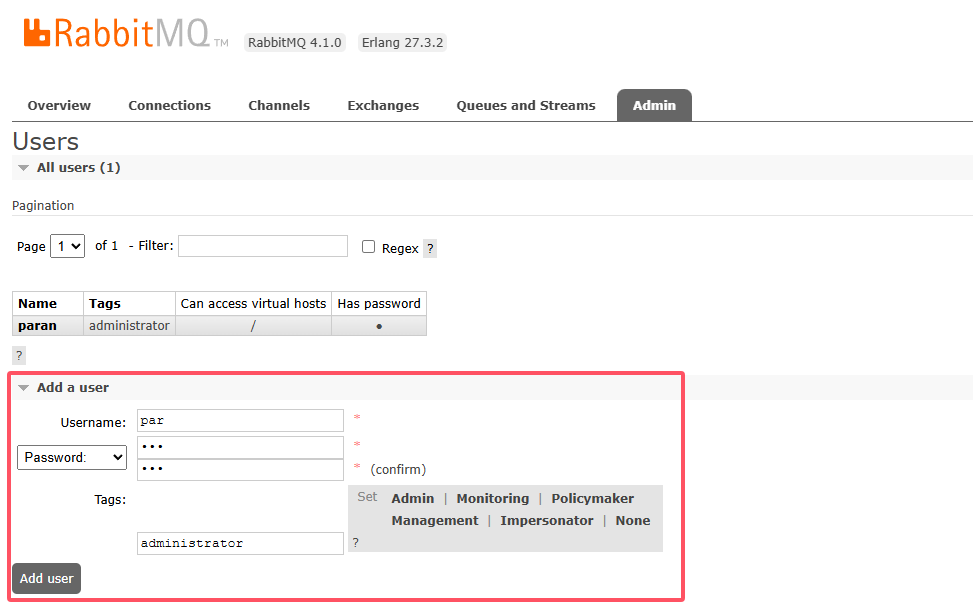Select the Admin tab
The width and height of the screenshot is (973, 609).
tap(654, 106)
